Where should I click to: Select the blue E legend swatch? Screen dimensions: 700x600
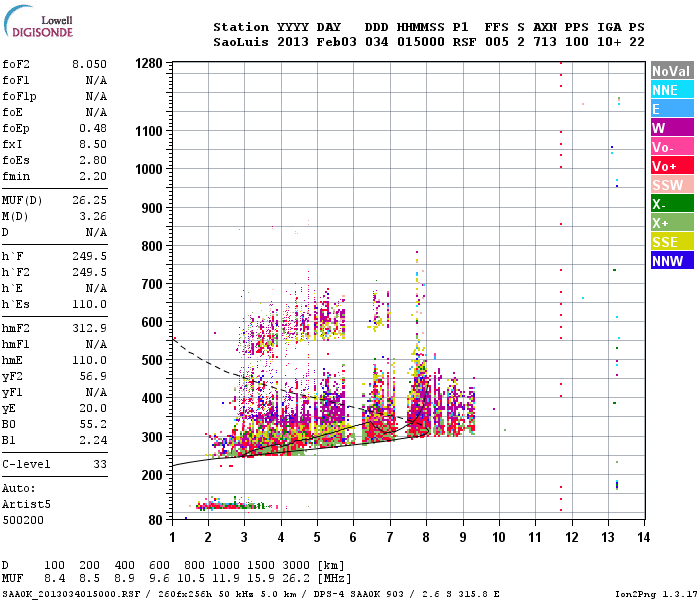672,109
